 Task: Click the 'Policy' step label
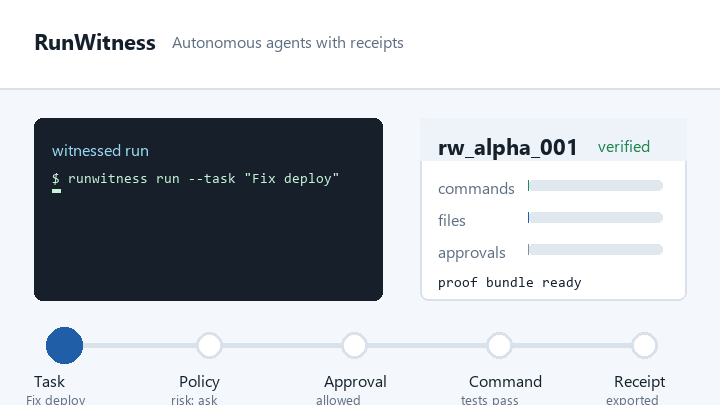click(x=199, y=382)
